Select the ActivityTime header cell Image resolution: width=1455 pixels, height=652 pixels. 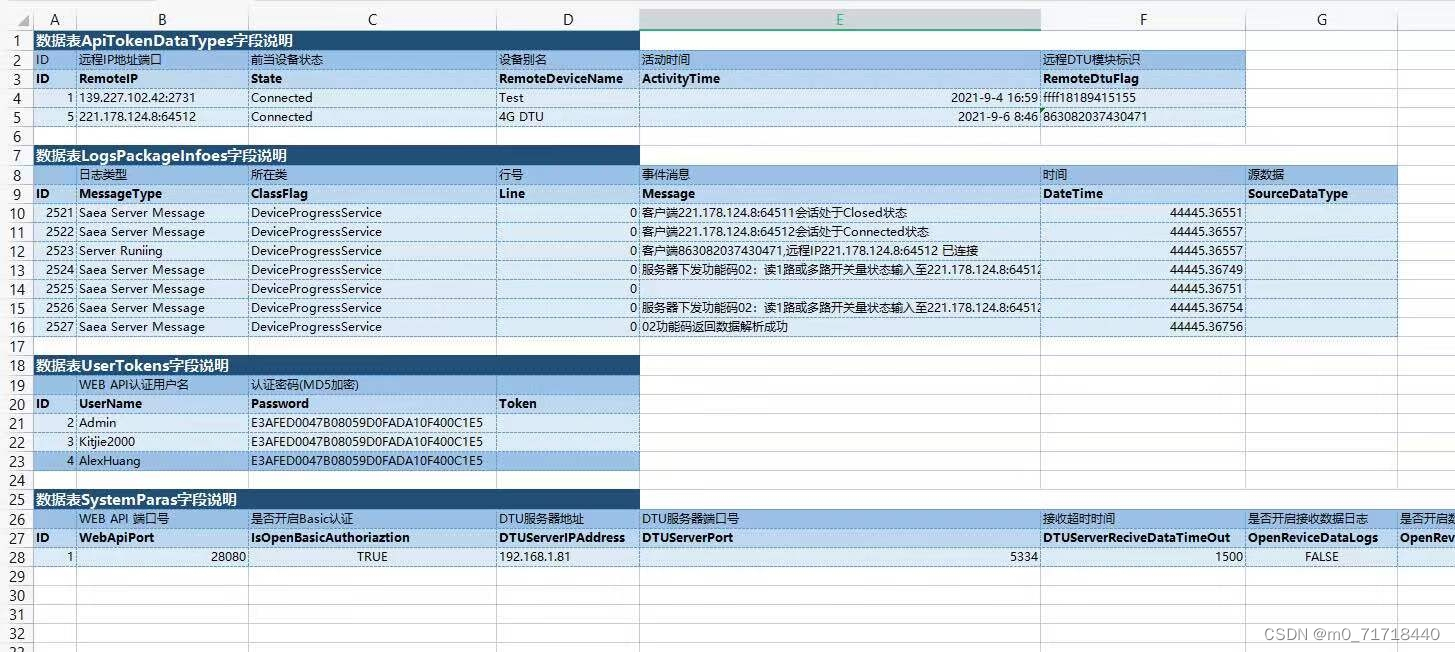tap(840, 79)
